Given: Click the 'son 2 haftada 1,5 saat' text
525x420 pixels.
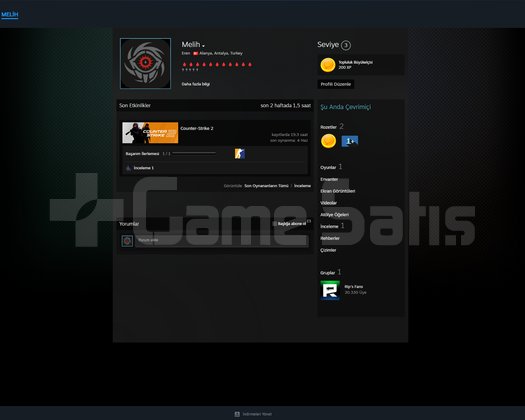Looking at the screenshot, I should (286, 106).
